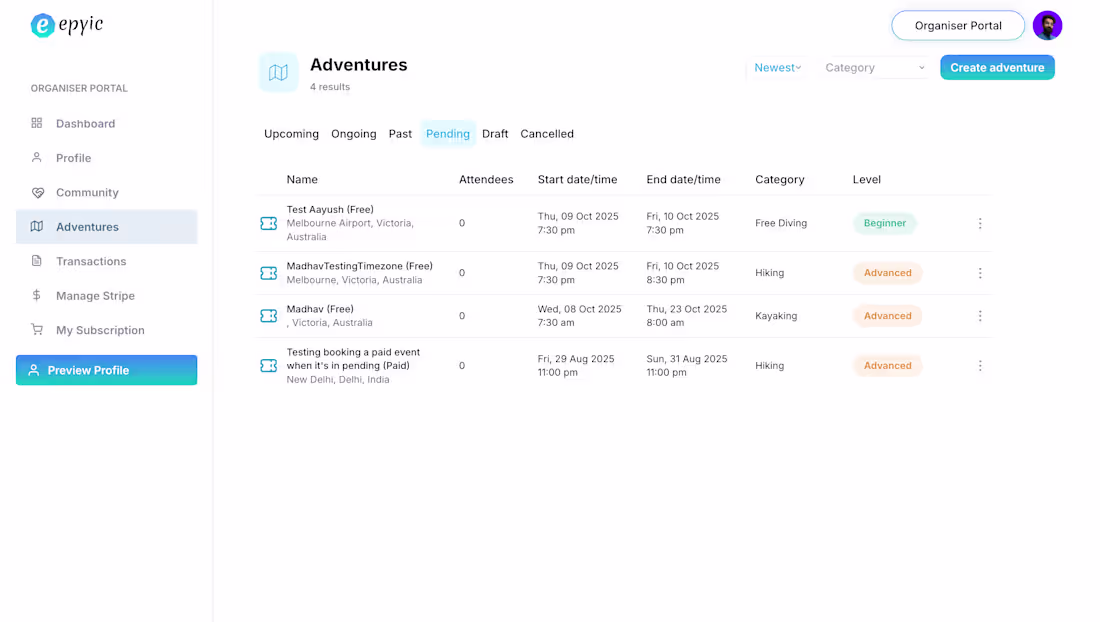
Task: Click the Community heart icon
Action: point(37,192)
